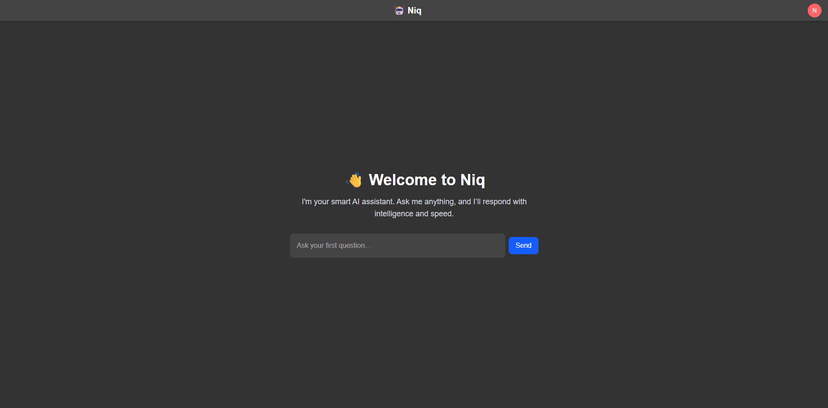828x408 pixels.
Task: Click the Niq title in header
Action: tap(415, 11)
